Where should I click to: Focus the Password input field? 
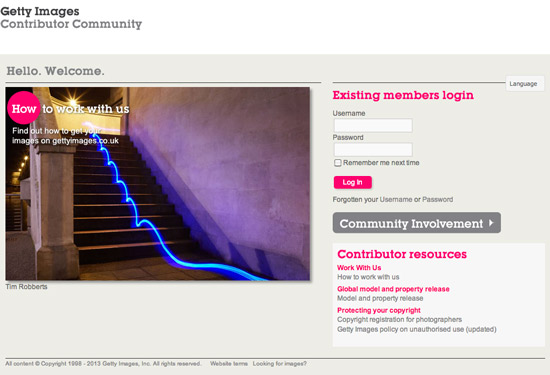(373, 150)
